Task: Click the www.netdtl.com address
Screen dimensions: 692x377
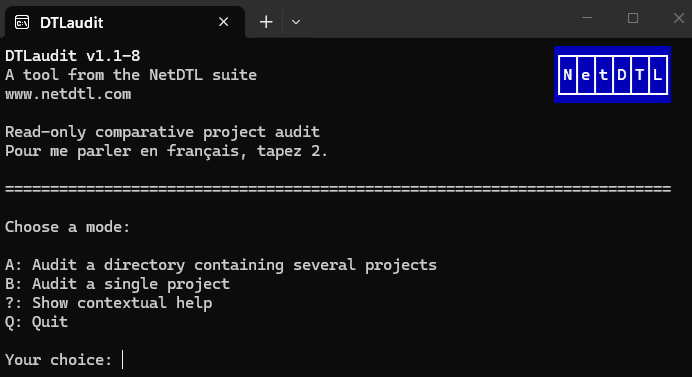Action: (x=68, y=94)
